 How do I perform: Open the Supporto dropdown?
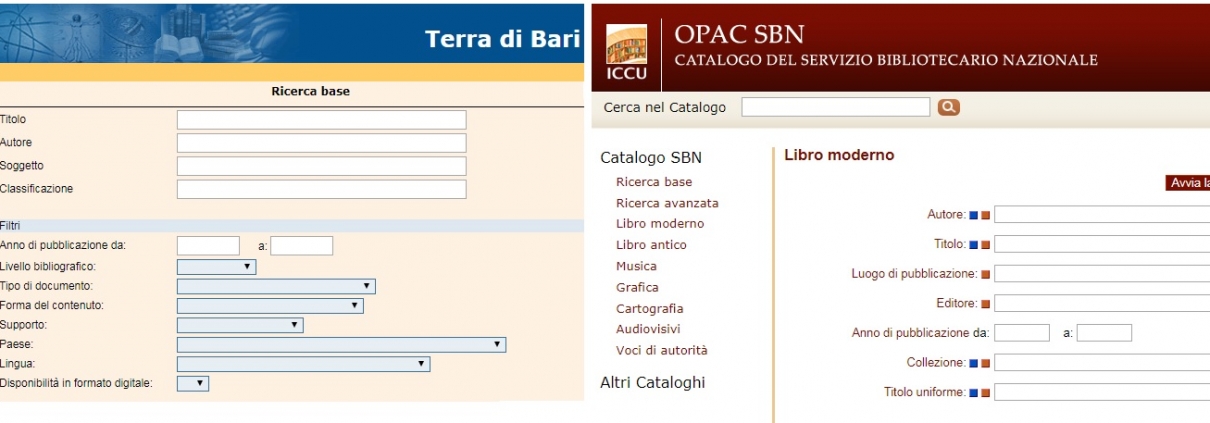point(240,325)
